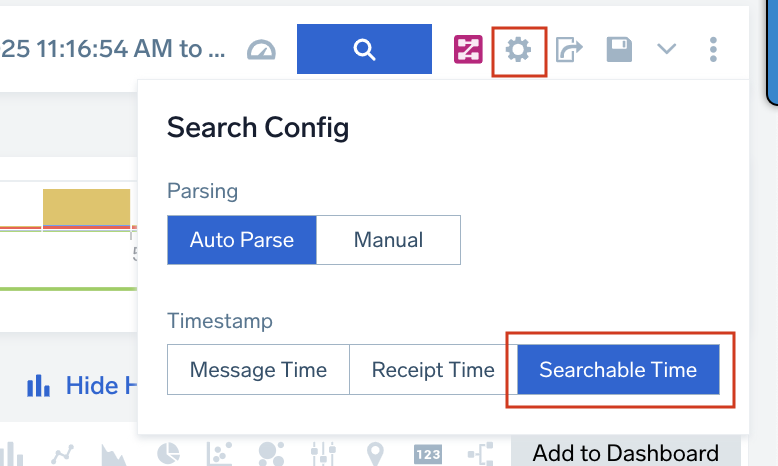Screen dimensions: 778x466
Task: Select Auto Parse parsing mode
Action: click(242, 240)
